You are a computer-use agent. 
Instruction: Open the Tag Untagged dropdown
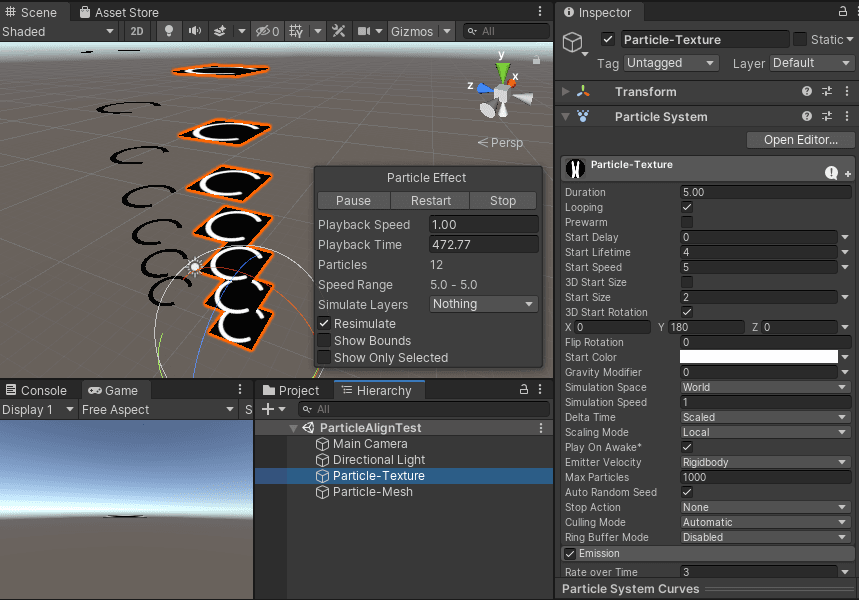(671, 63)
